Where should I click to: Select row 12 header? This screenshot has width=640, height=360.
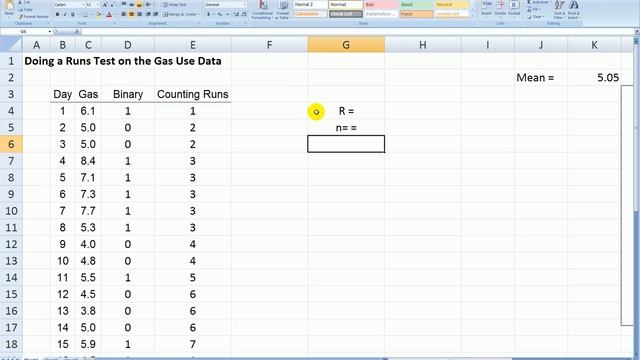pyautogui.click(x=11, y=244)
